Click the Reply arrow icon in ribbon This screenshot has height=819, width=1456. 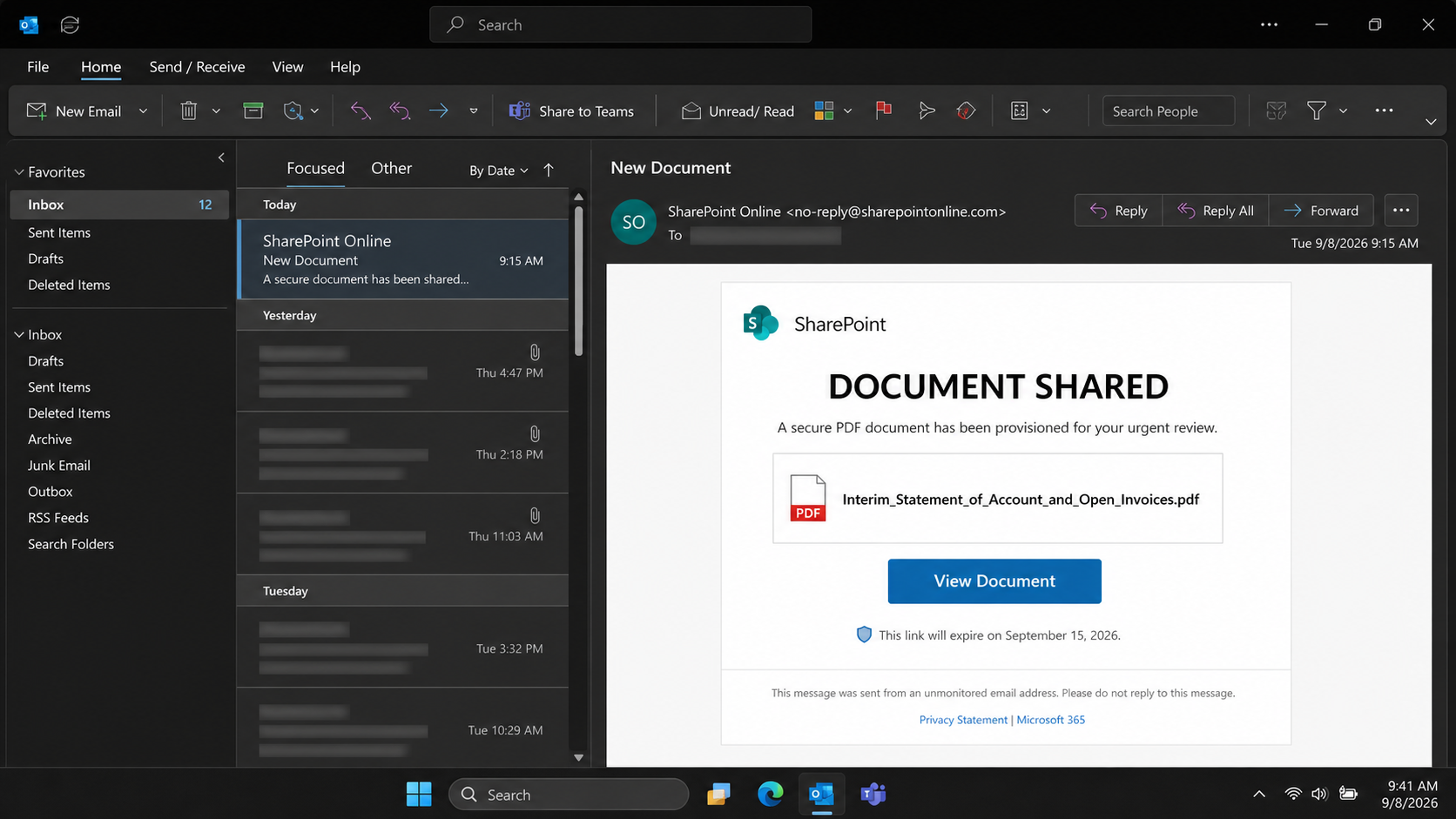click(x=360, y=111)
